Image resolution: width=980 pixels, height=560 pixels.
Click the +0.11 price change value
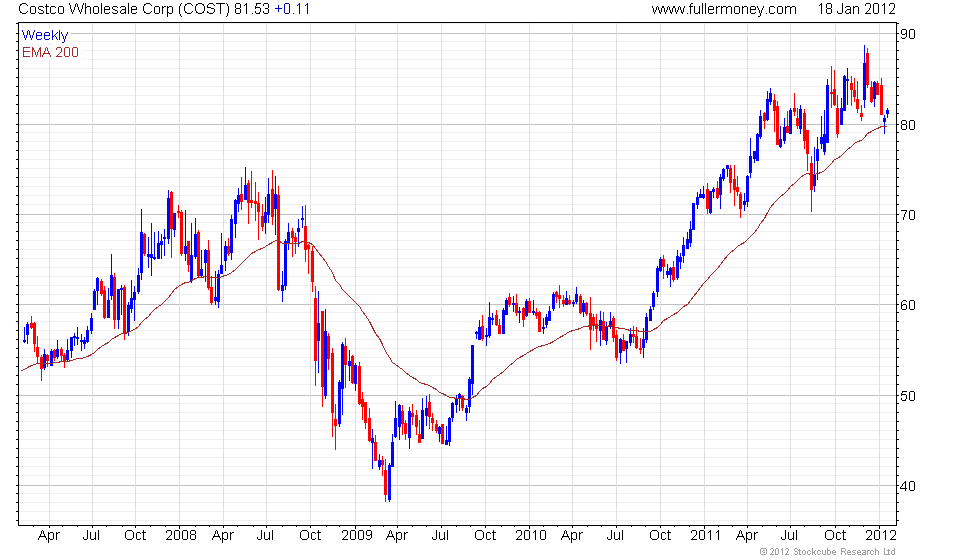292,9
